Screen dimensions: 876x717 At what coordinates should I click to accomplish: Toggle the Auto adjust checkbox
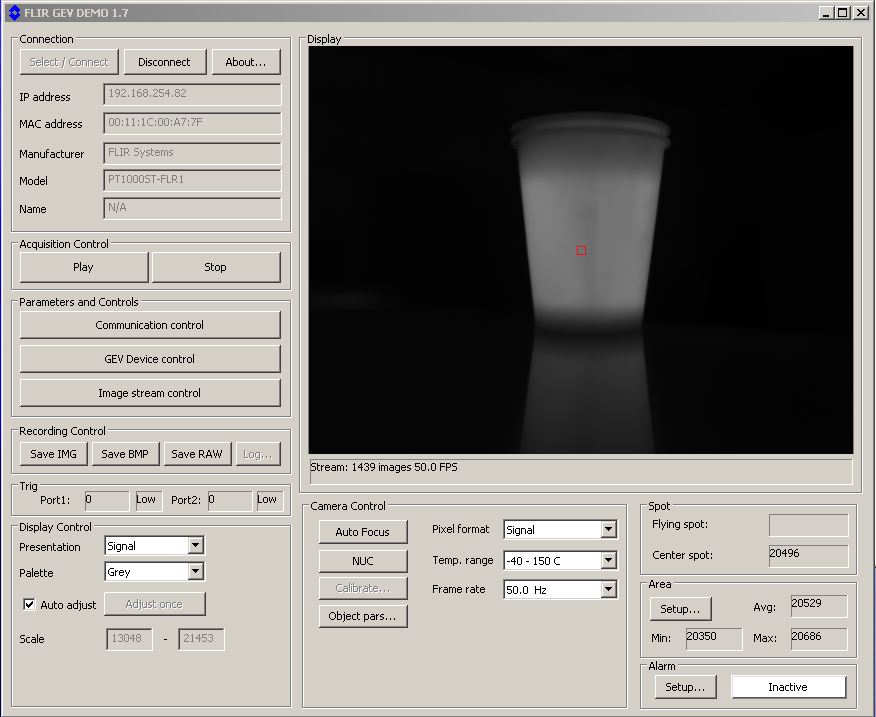click(x=29, y=604)
